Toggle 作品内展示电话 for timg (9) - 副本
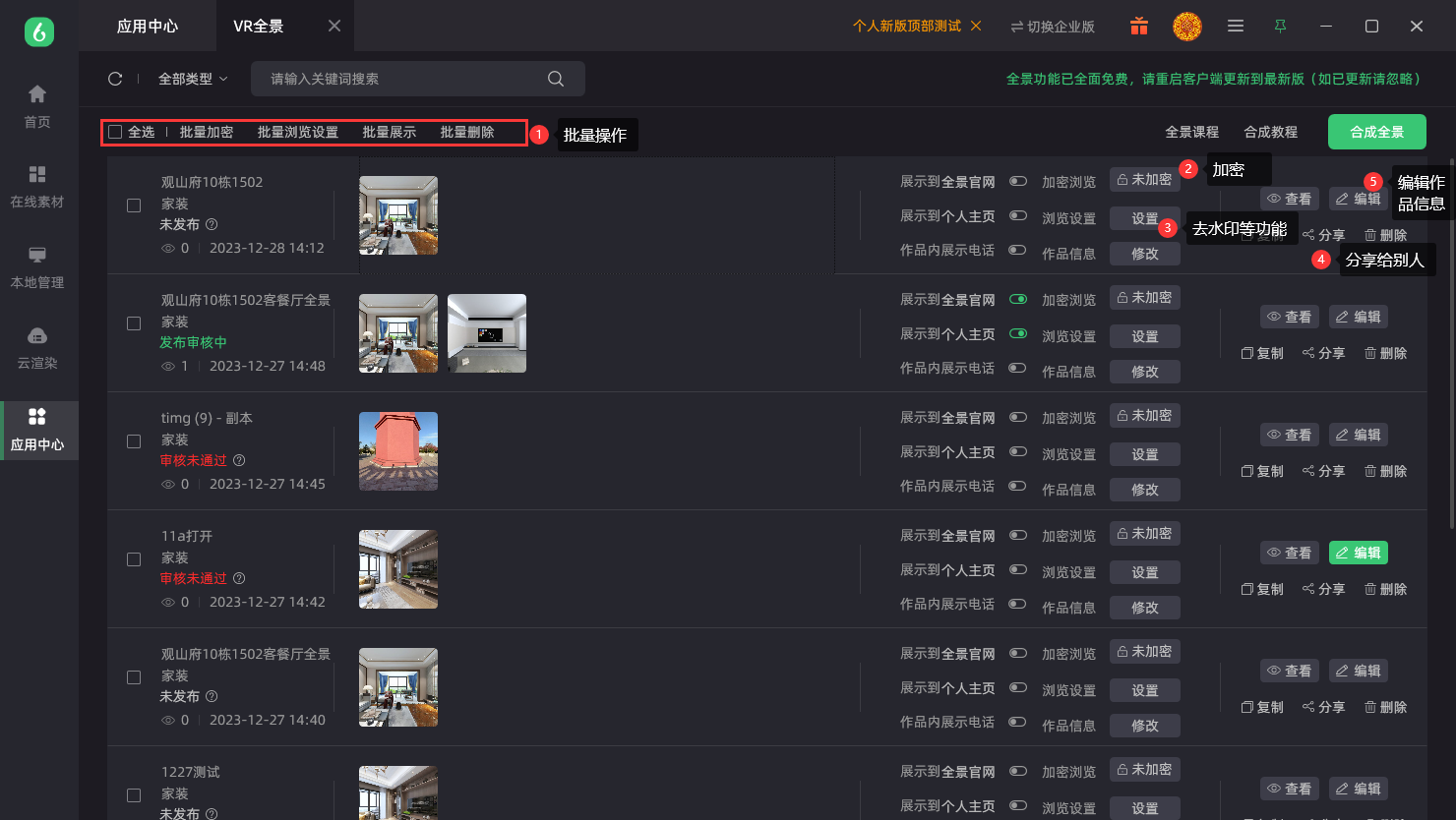 tap(1018, 486)
